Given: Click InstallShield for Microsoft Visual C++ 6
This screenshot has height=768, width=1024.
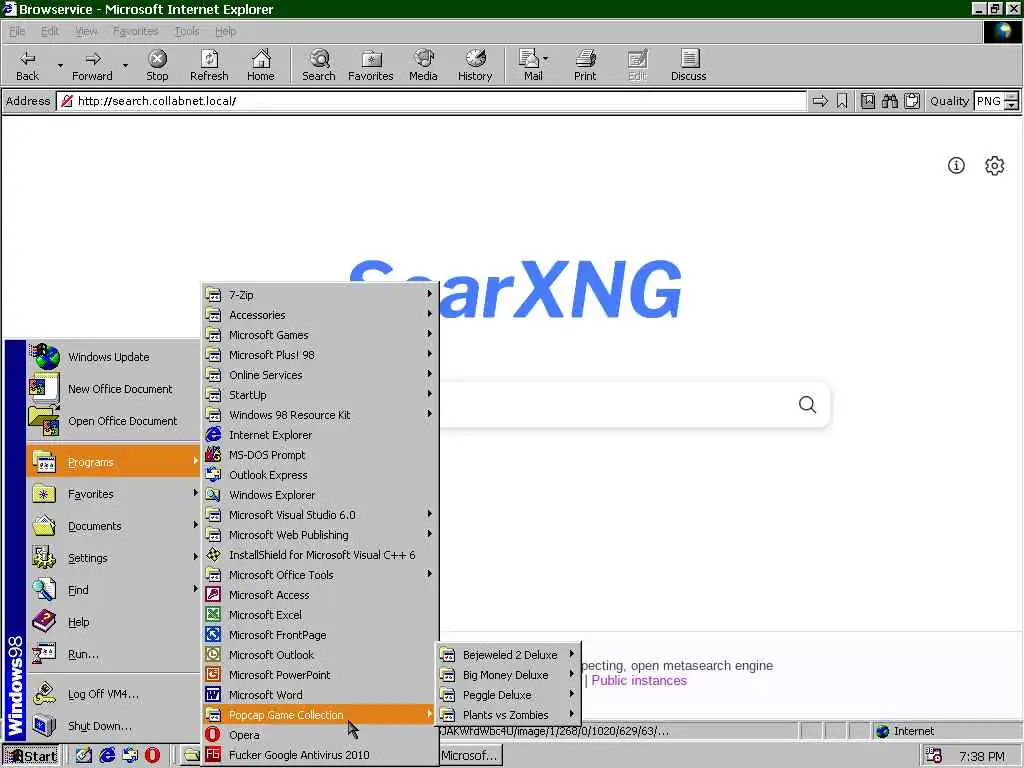Looking at the screenshot, I should coord(320,555).
